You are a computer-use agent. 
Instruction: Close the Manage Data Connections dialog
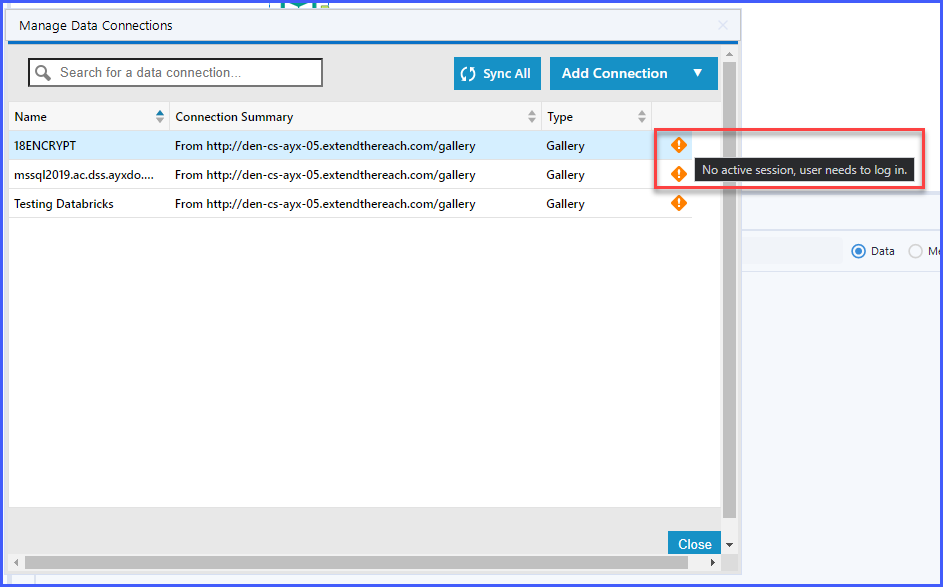click(x=694, y=543)
